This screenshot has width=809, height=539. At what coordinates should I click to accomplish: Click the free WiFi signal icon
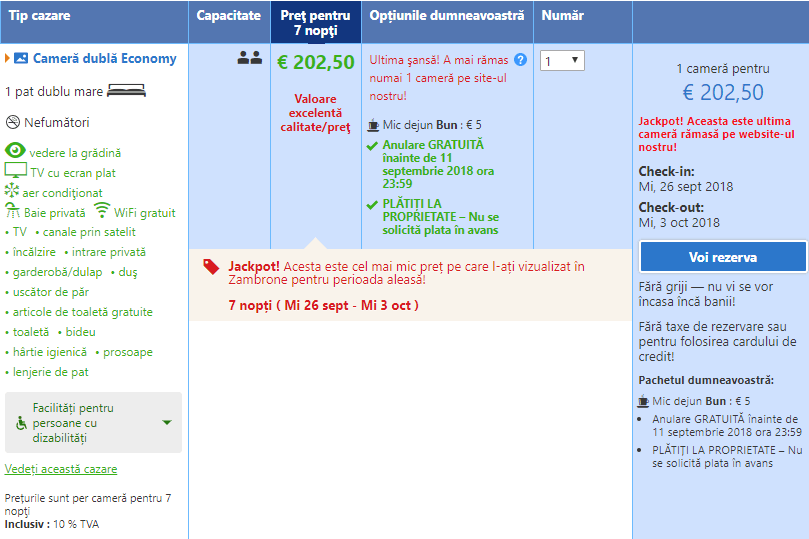click(102, 211)
